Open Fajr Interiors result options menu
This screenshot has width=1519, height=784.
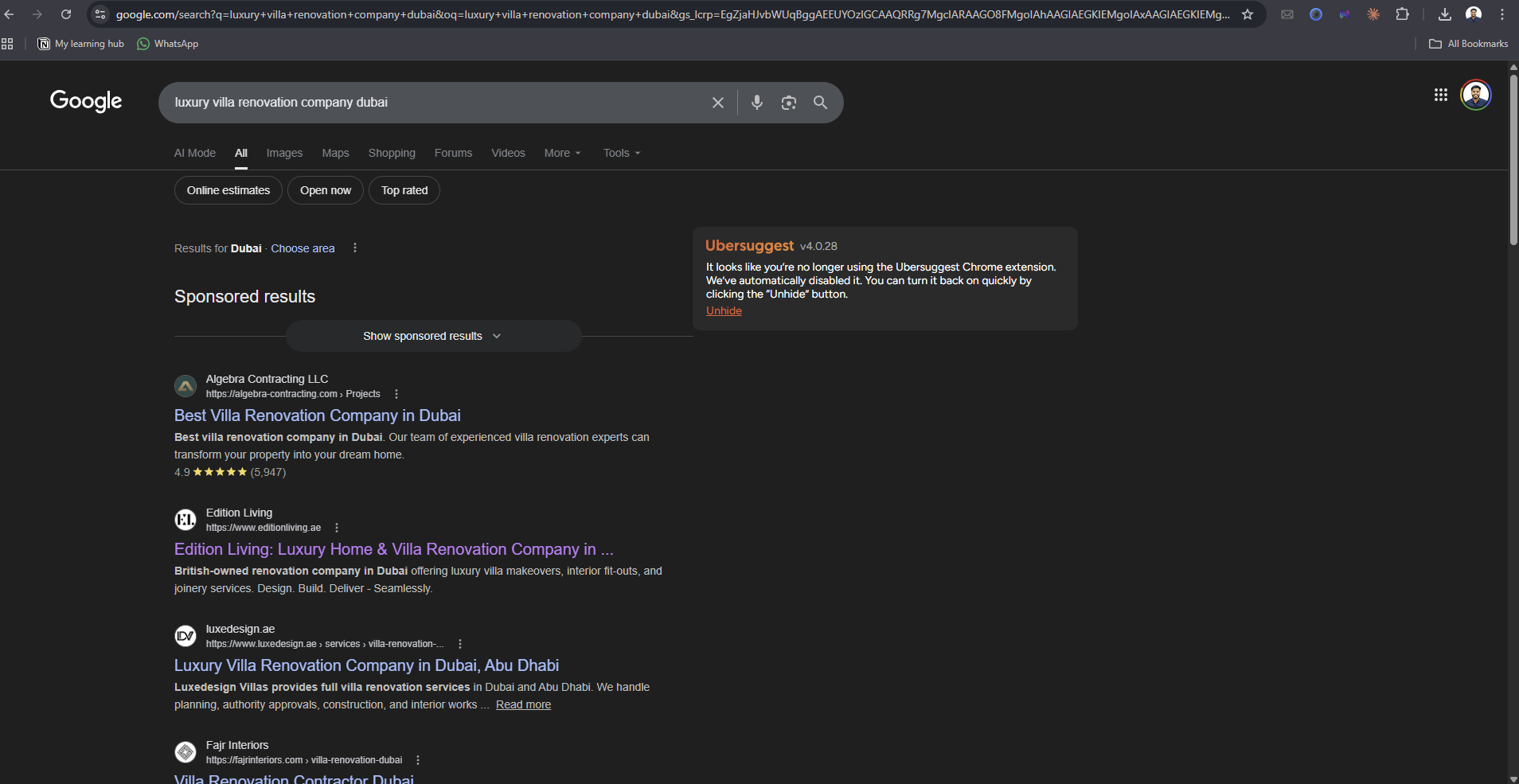(418, 760)
